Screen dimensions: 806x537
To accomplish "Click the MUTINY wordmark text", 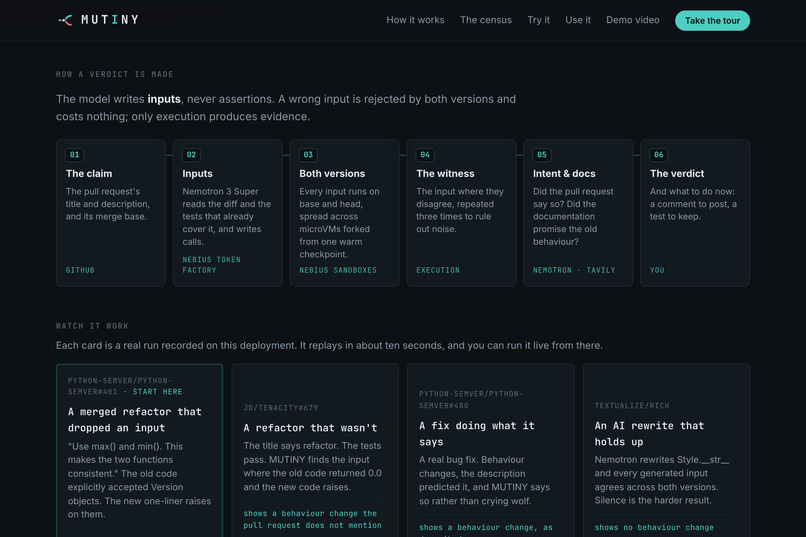I will click(x=110, y=20).
